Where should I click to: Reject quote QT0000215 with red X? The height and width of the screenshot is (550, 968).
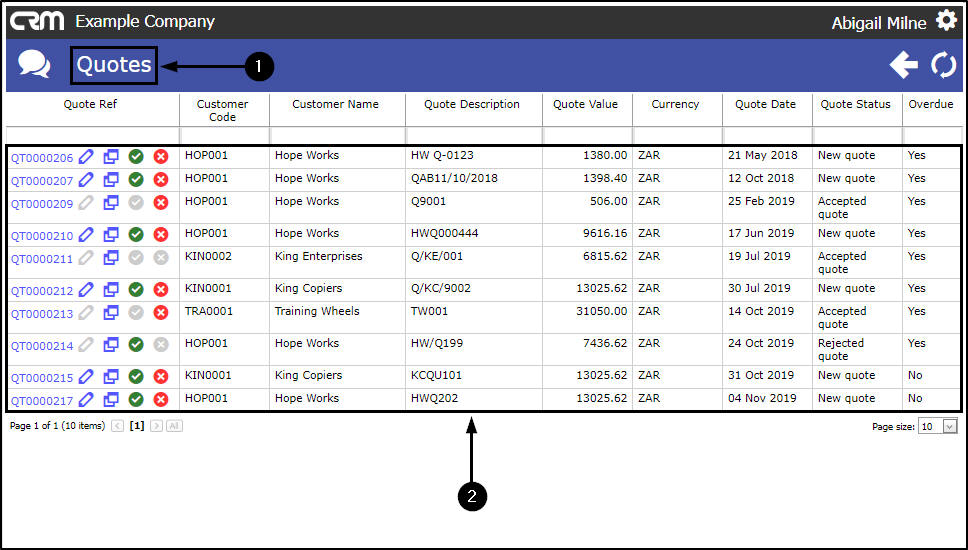(161, 377)
